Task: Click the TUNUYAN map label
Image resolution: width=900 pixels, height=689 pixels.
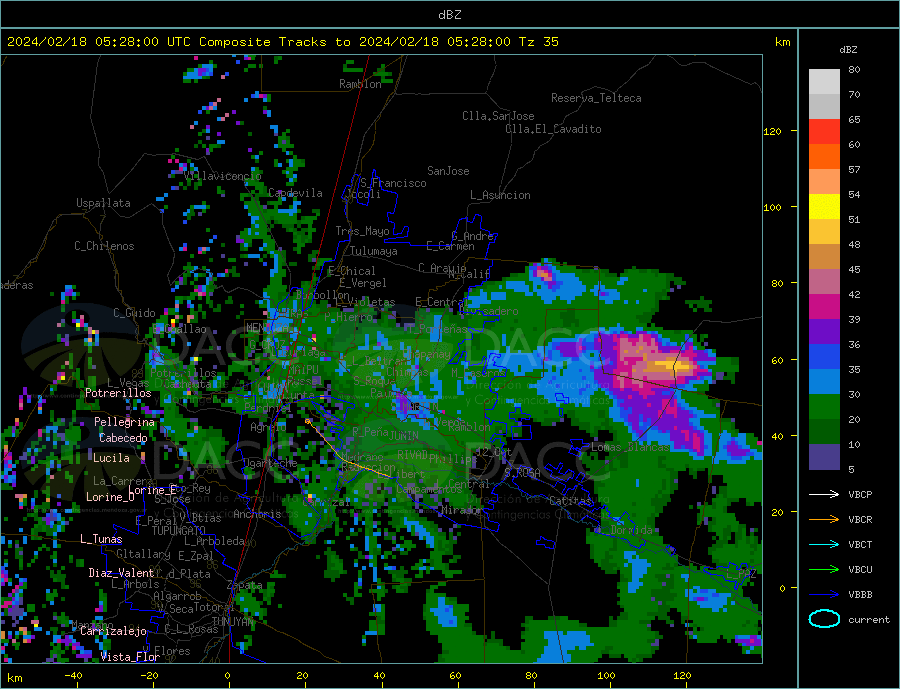Action: click(232, 622)
